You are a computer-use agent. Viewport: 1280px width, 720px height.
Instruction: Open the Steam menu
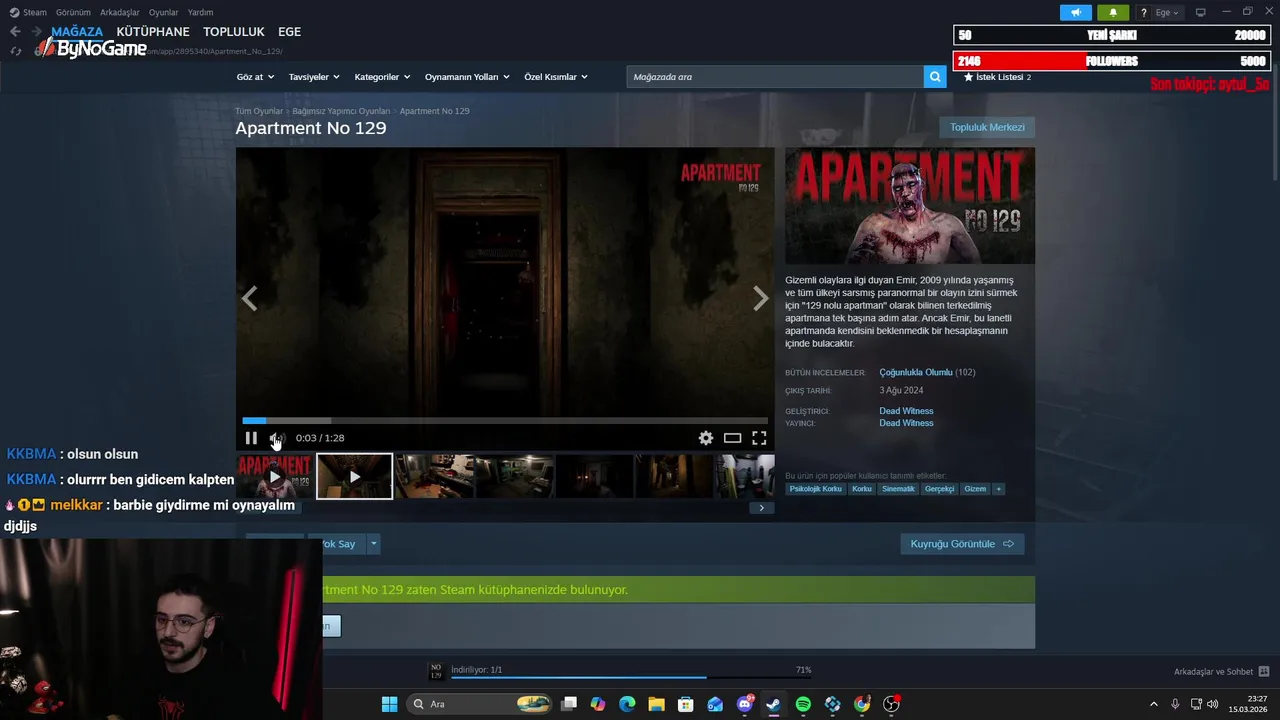coord(29,13)
